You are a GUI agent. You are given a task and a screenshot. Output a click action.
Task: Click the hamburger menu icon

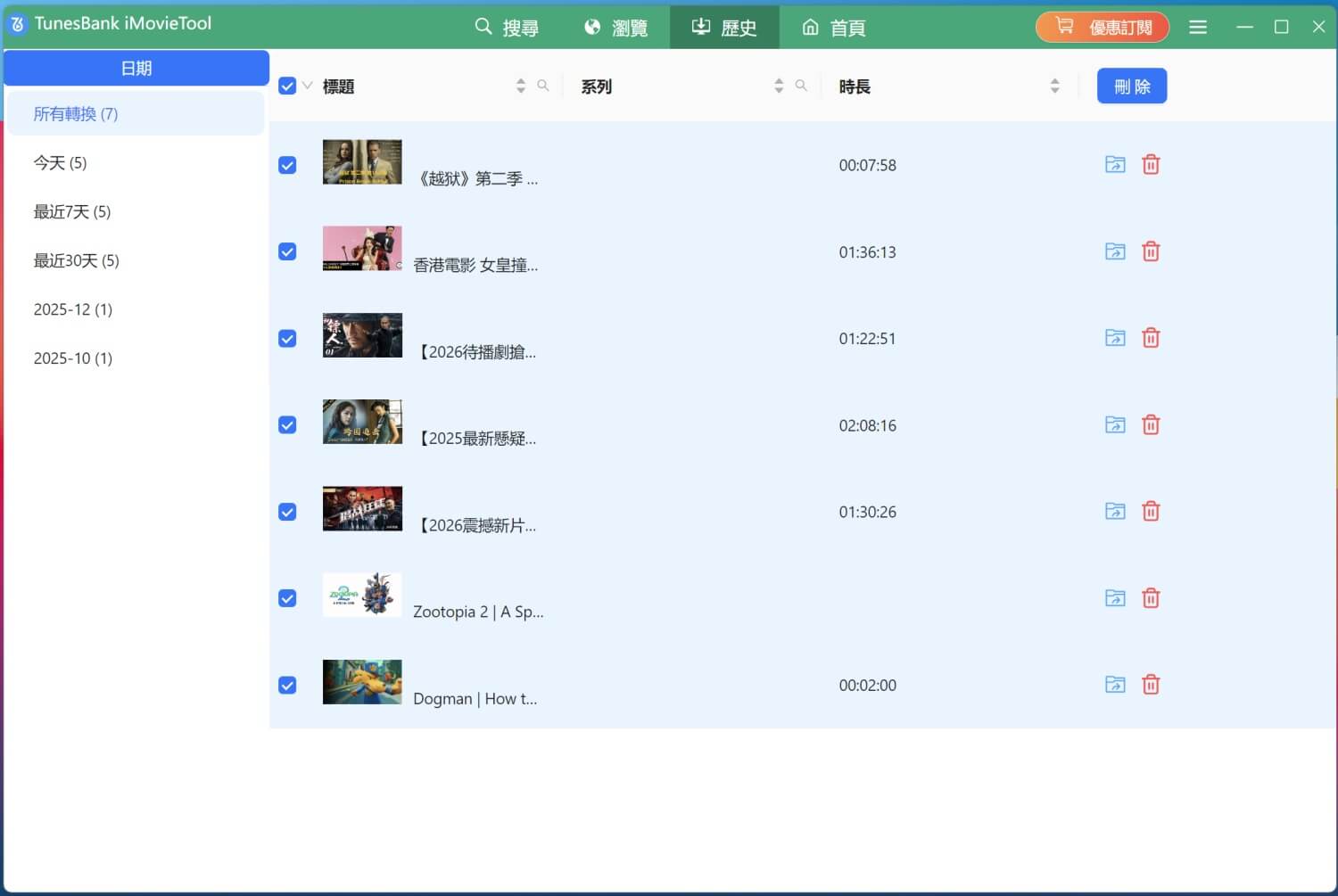tap(1198, 28)
